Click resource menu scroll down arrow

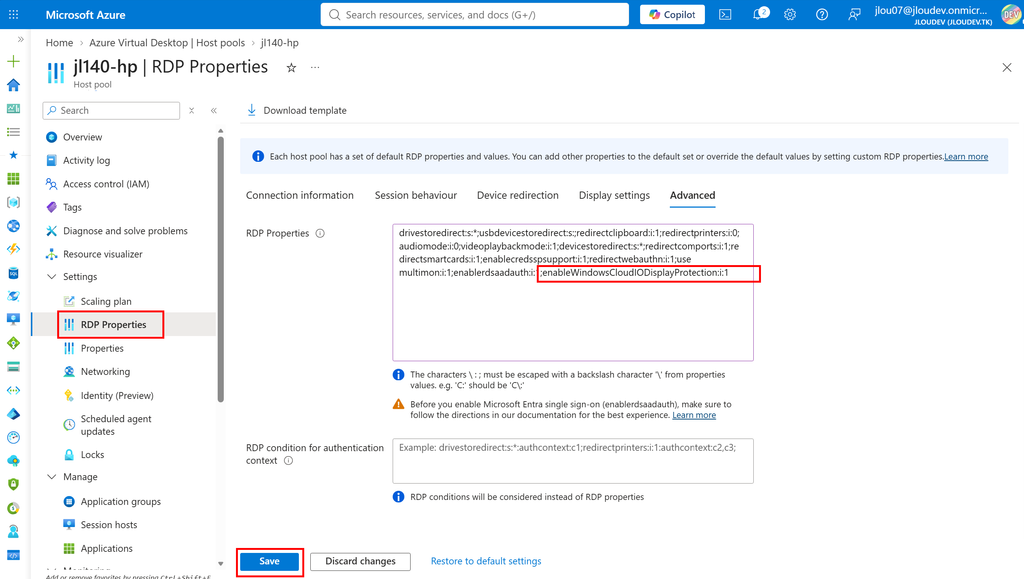[221, 564]
